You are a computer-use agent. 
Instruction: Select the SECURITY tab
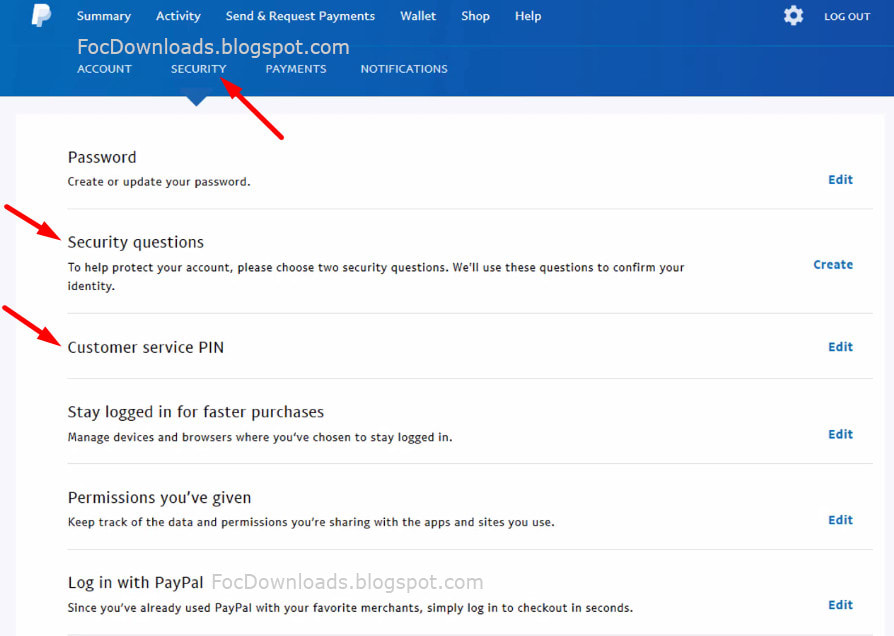pyautogui.click(x=198, y=69)
